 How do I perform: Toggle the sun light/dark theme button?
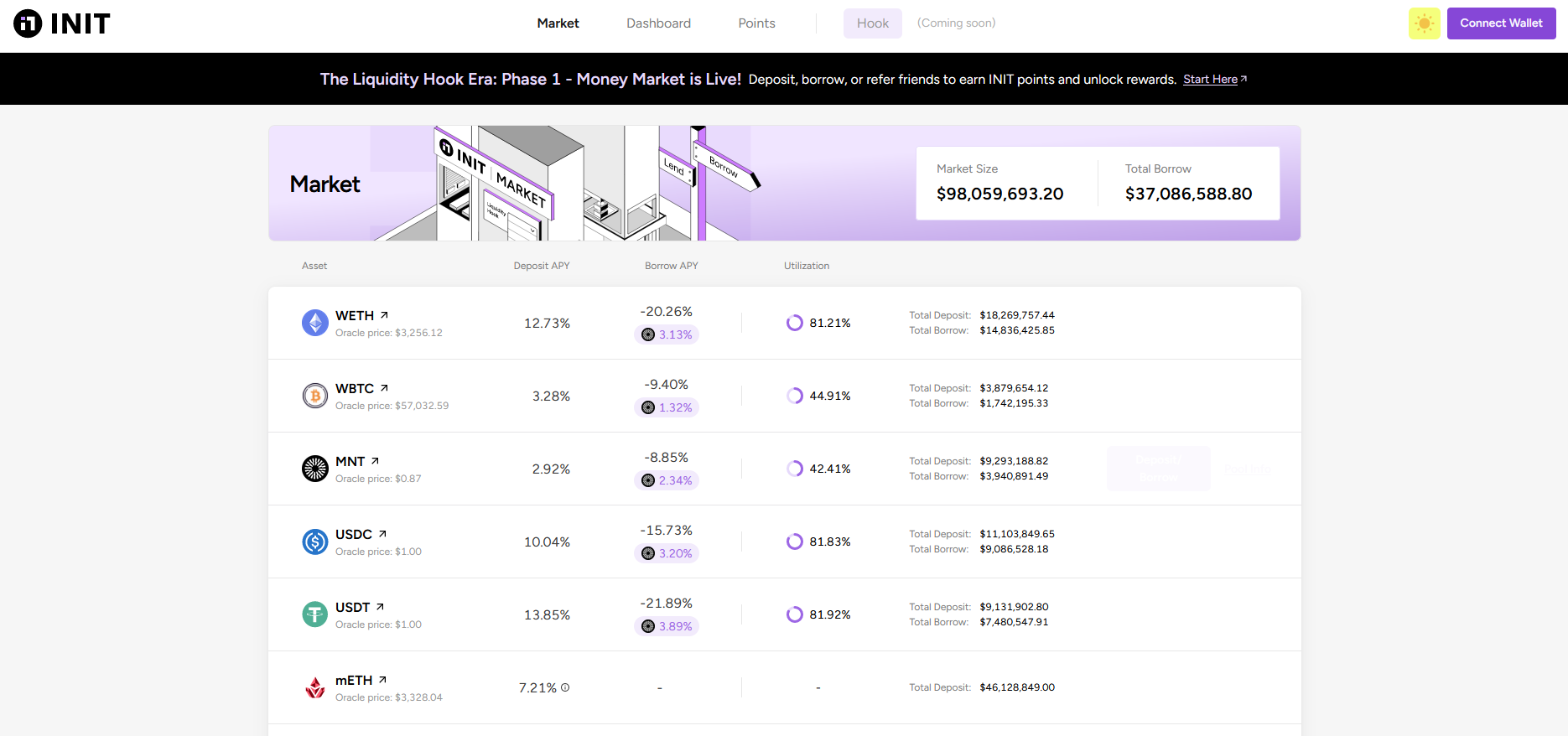(x=1424, y=23)
